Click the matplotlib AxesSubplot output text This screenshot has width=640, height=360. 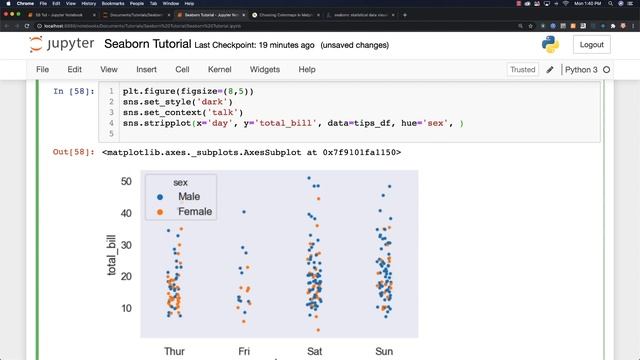point(251,152)
